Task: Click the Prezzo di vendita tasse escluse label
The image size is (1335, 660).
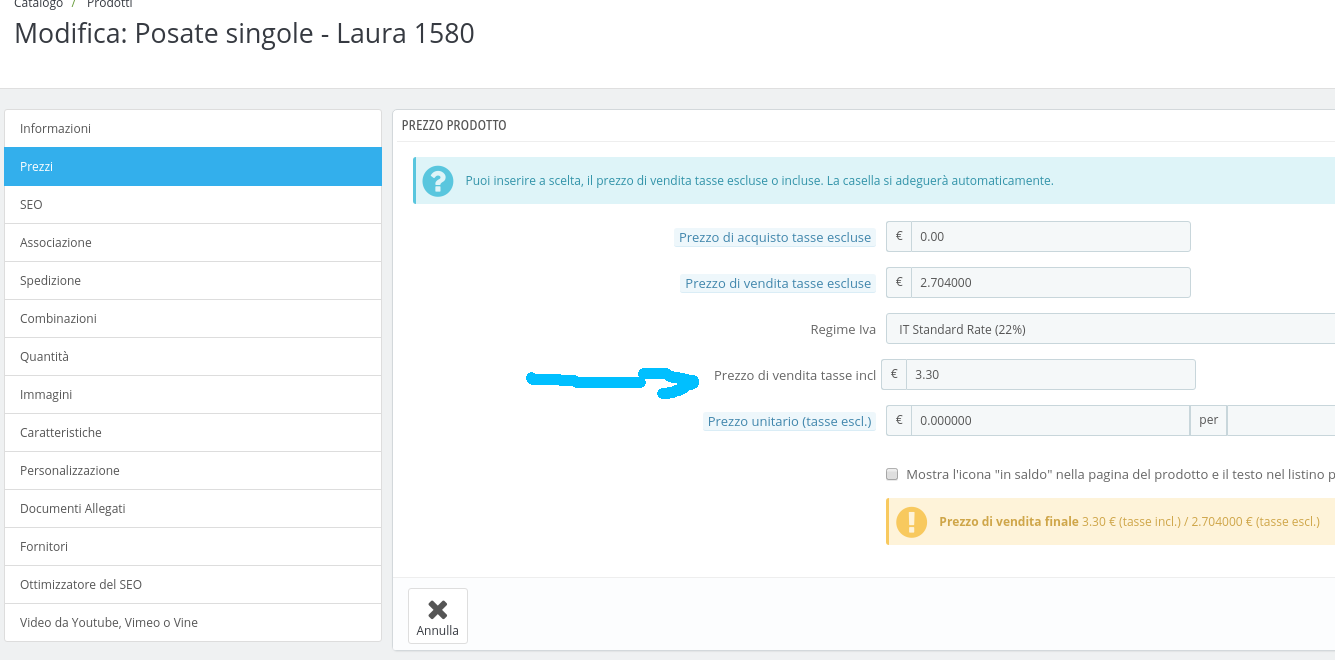Action: [778, 284]
